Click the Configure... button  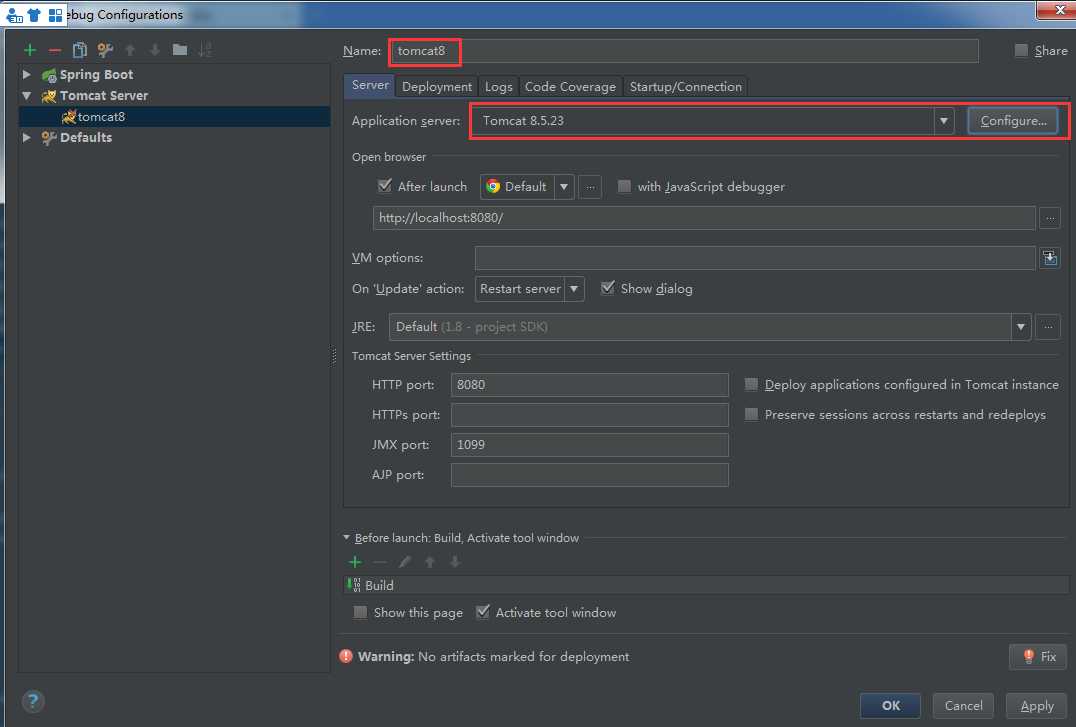pos(1013,121)
